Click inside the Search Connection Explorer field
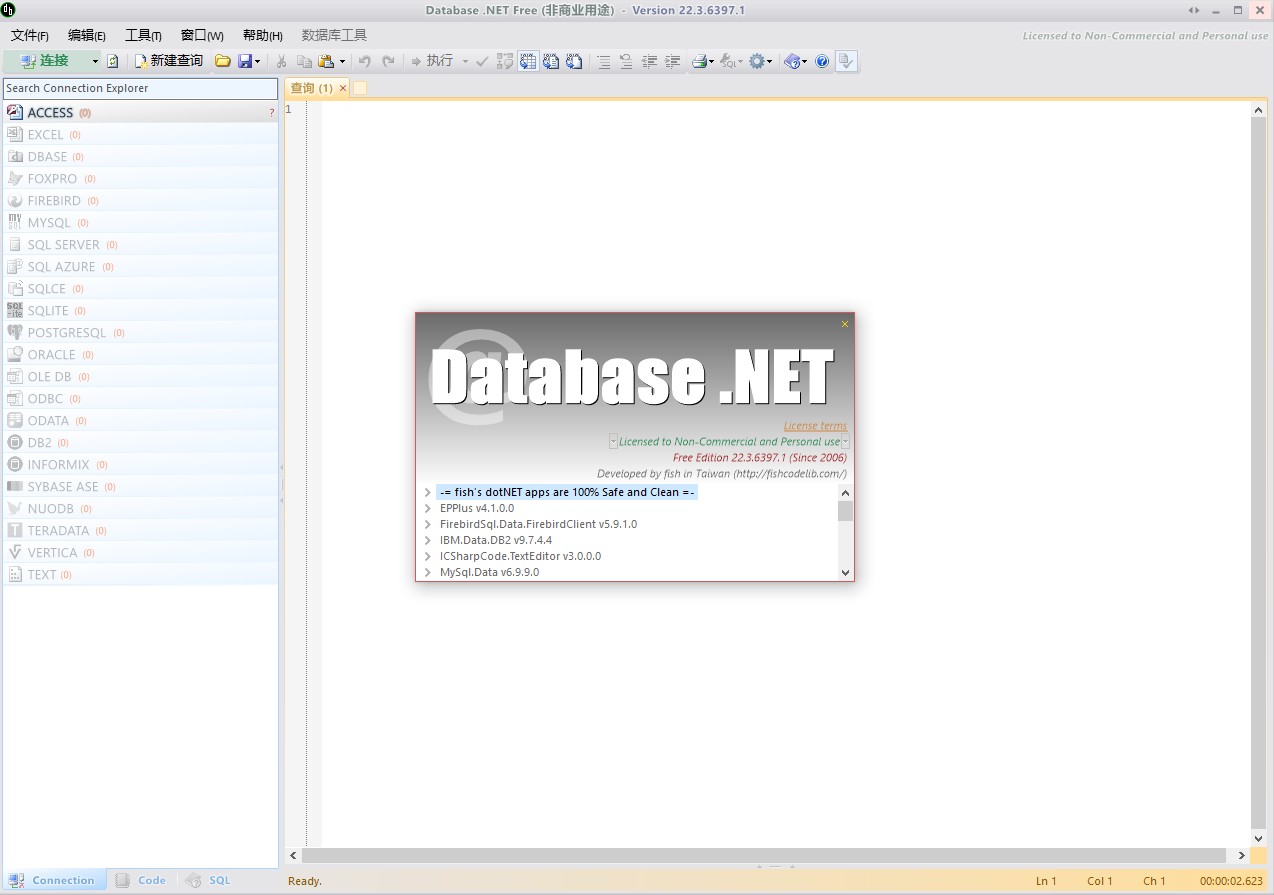The width and height of the screenshot is (1274, 895). [x=140, y=88]
